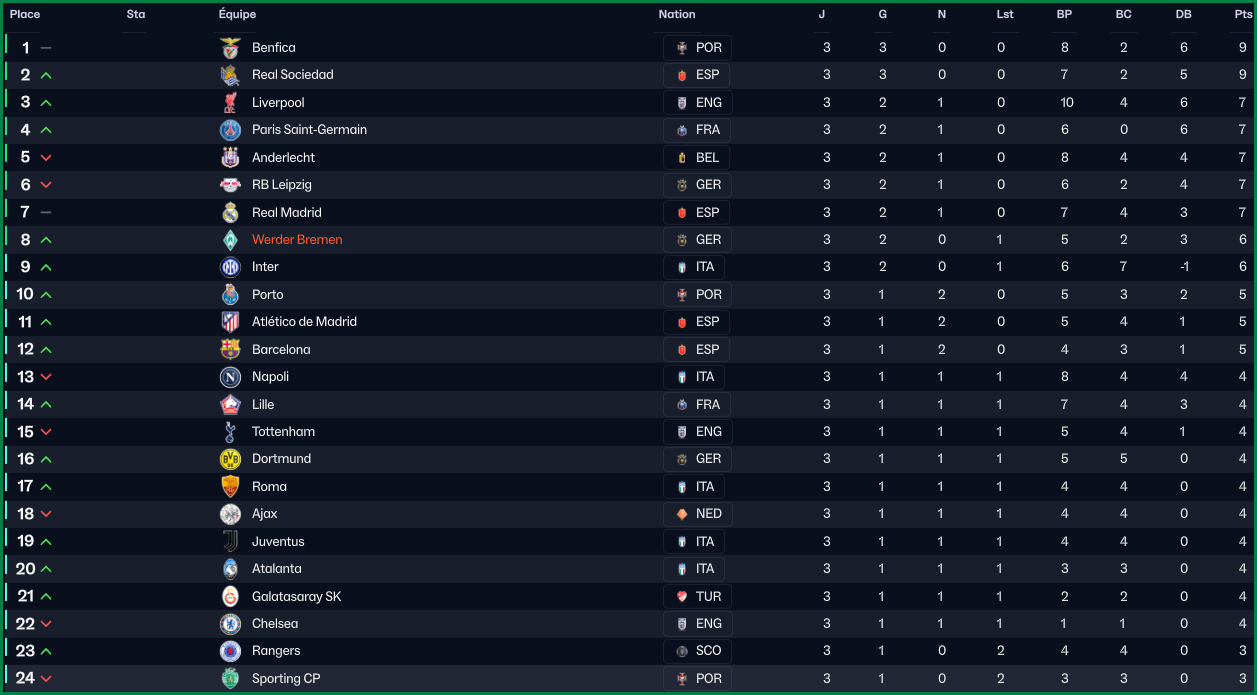This screenshot has height=695, width=1257.
Task: Click the Liverpool club badge
Action: click(x=230, y=103)
